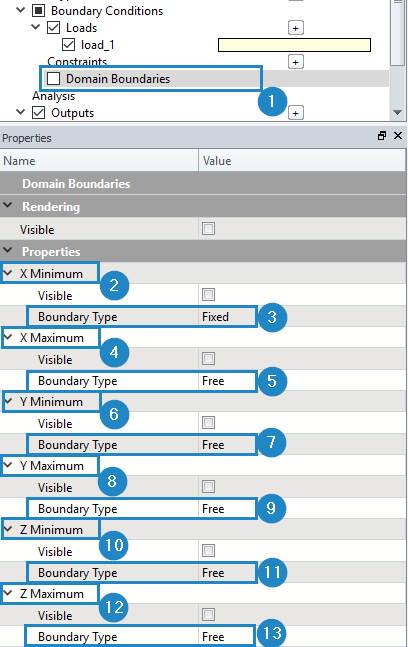
Task: Collapse the Boundary Conditions tree node
Action: click(x=20, y=10)
